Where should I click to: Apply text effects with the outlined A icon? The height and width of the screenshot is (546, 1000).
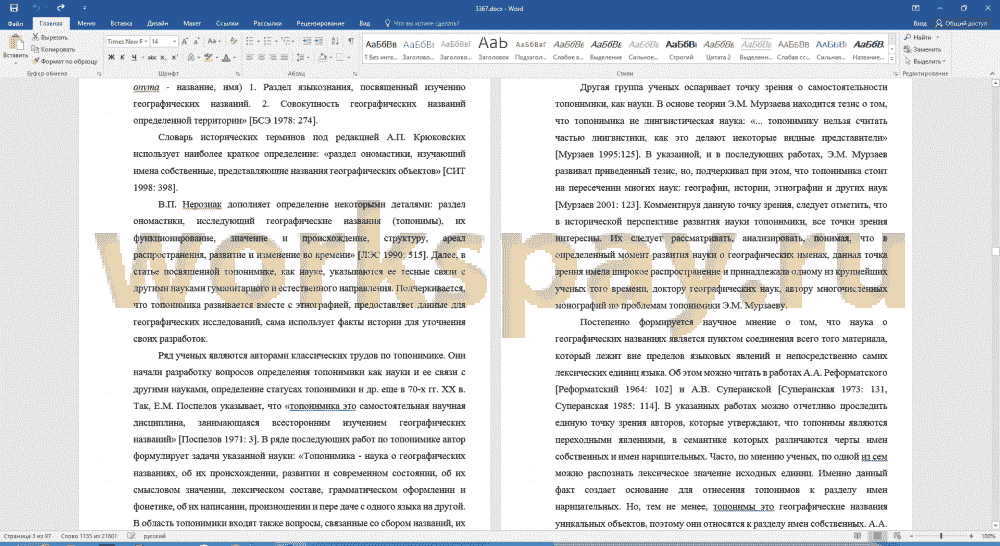191,57
